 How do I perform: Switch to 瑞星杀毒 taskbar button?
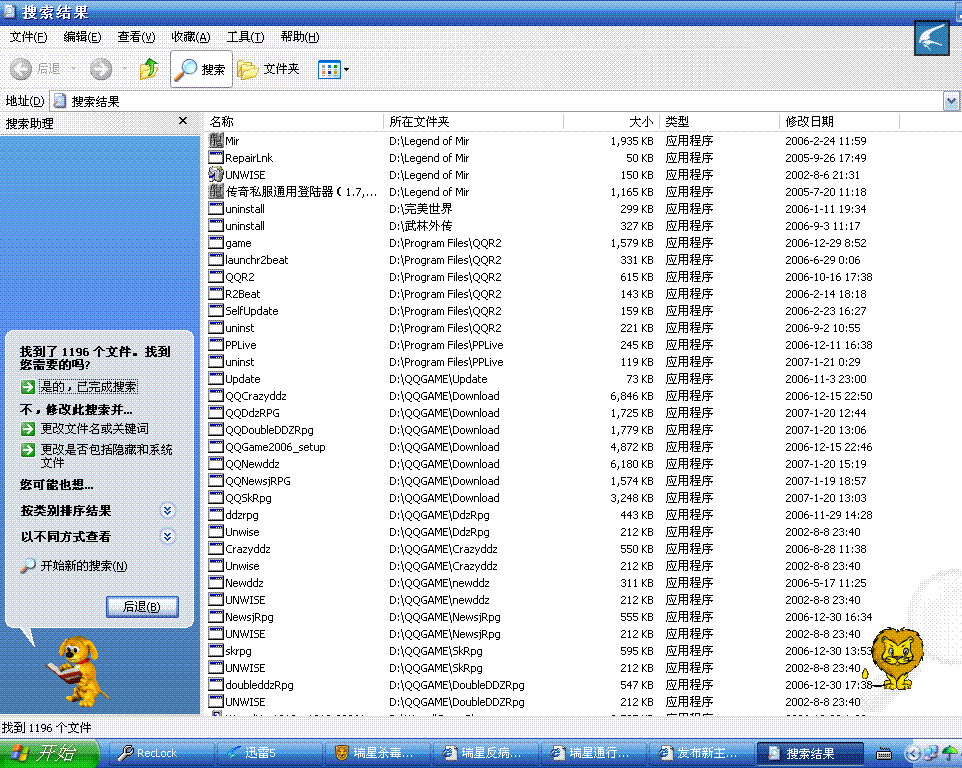[378, 753]
